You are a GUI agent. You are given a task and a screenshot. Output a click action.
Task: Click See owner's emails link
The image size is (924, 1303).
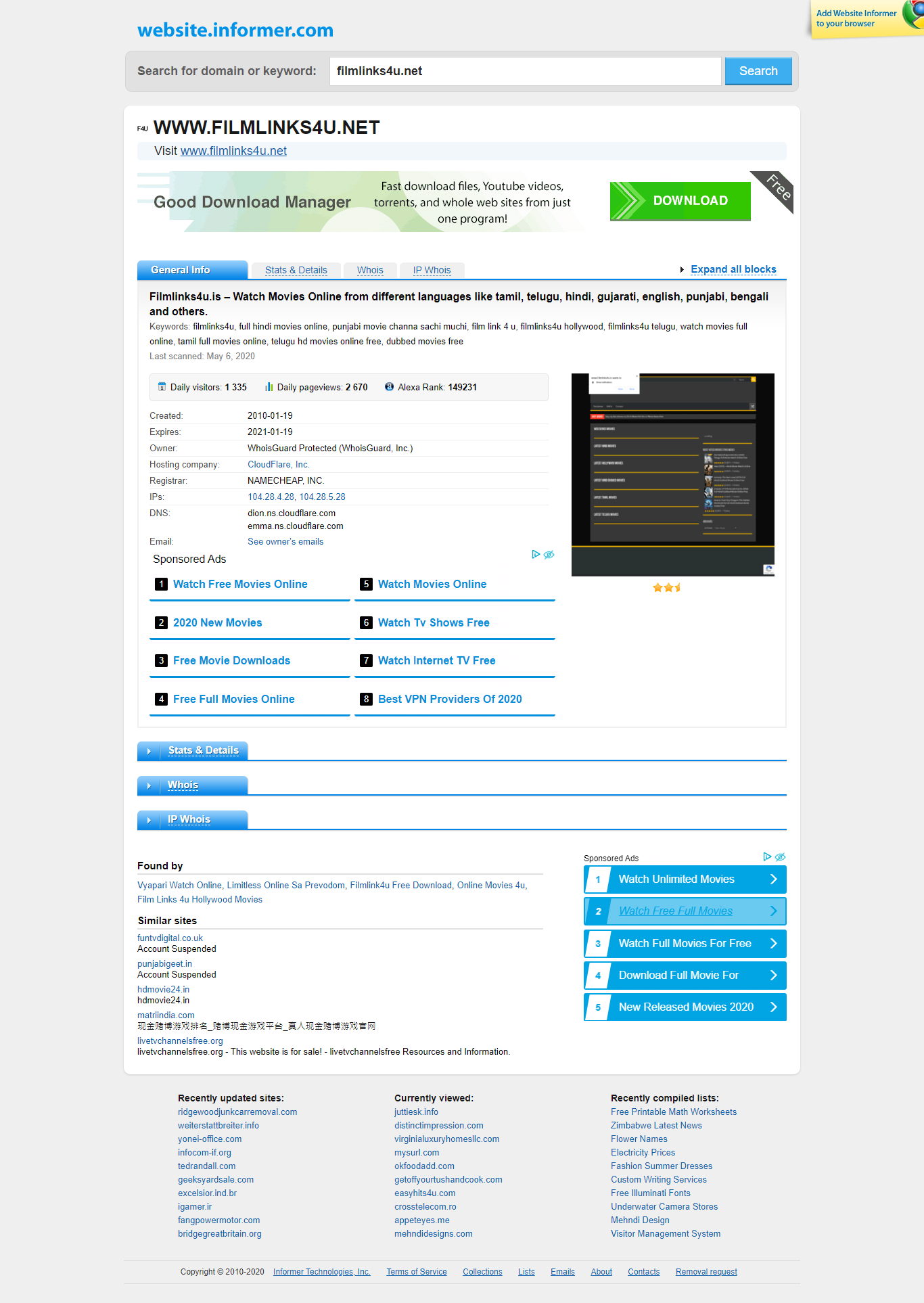(x=285, y=542)
